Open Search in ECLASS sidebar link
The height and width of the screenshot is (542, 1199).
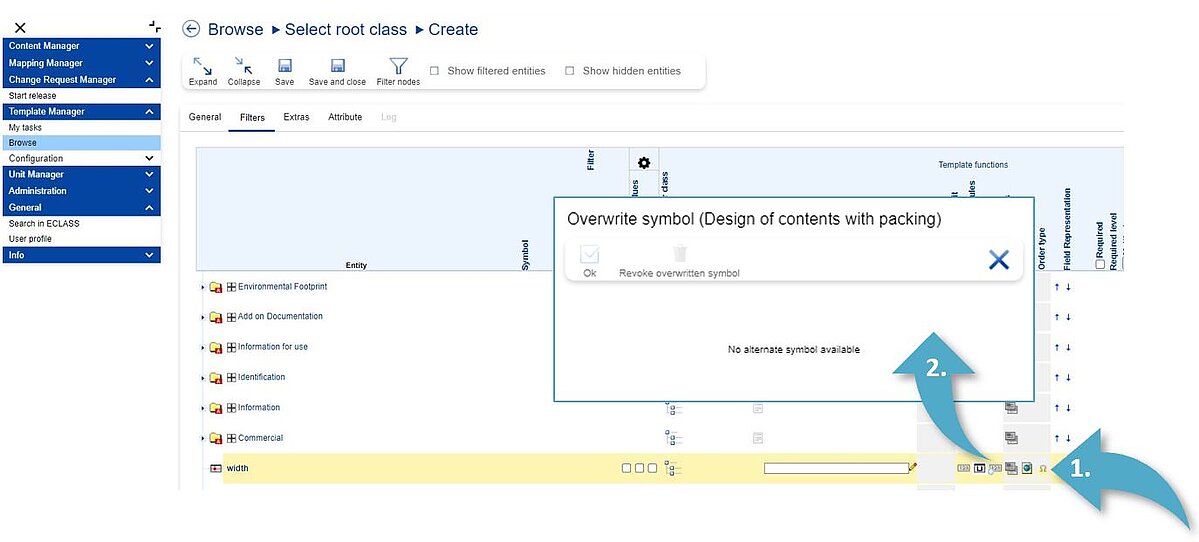click(x=44, y=223)
